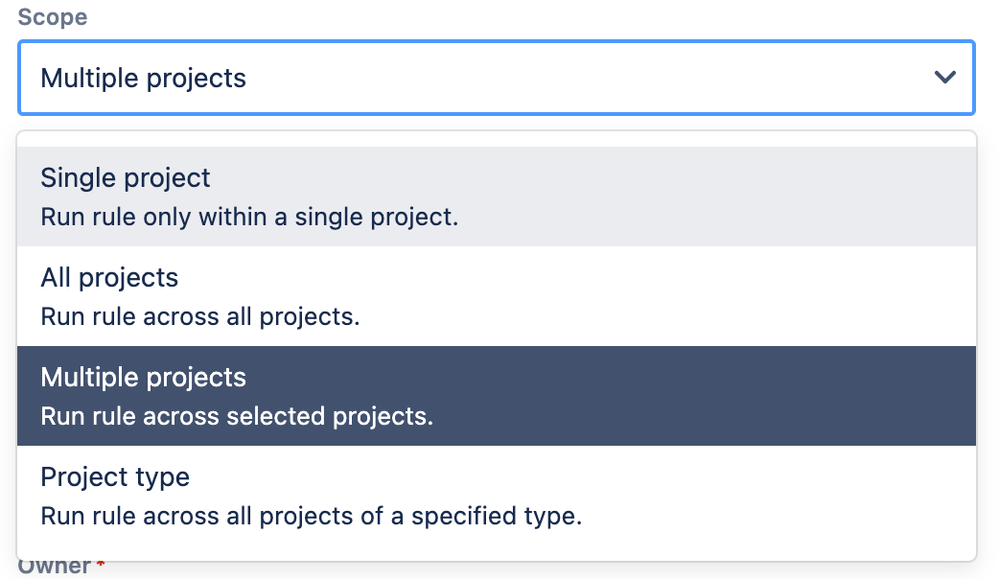Click 'Run rule across all projects' description
Image resolution: width=999 pixels, height=579 pixels.
pyautogui.click(x=200, y=316)
